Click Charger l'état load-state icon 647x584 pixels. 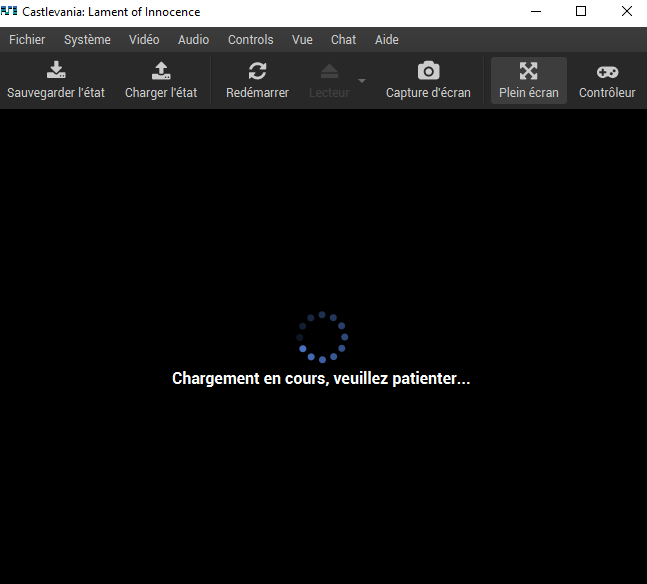click(x=161, y=70)
